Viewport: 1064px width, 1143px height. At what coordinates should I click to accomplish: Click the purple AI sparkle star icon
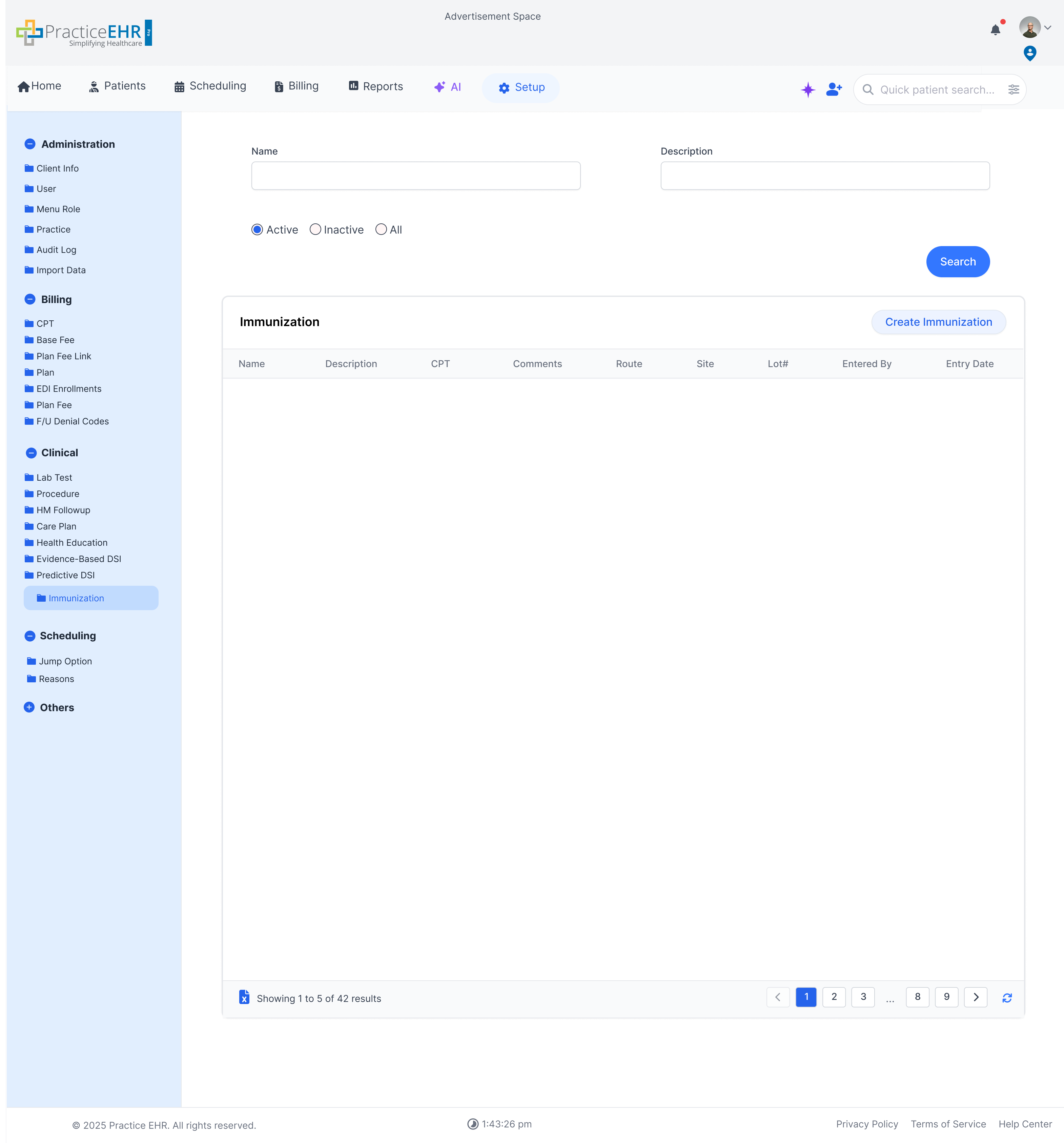click(807, 90)
